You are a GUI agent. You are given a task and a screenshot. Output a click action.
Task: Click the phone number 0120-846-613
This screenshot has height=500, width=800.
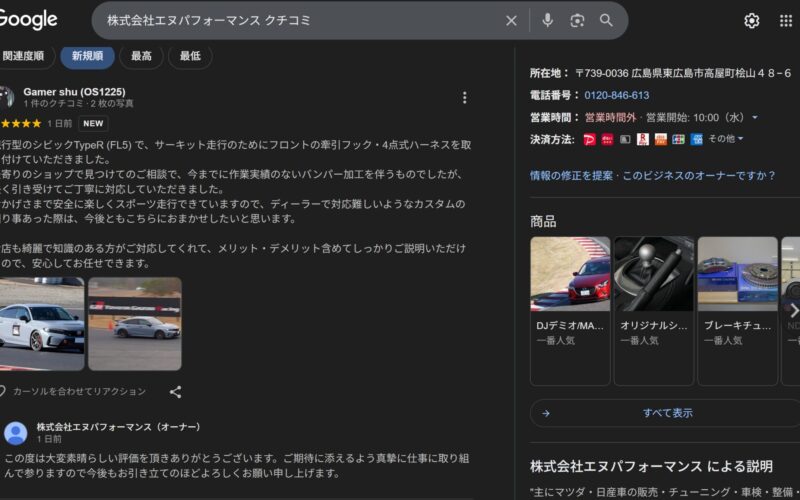pyautogui.click(x=616, y=95)
